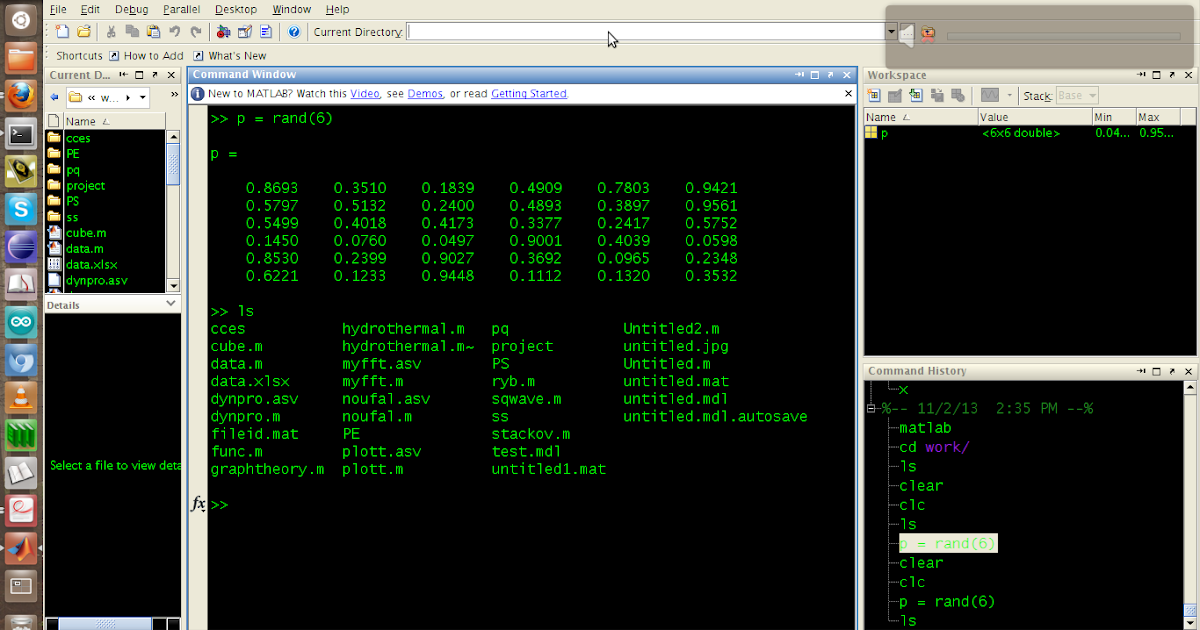Viewport: 1200px width, 630px height.
Task: Open Firefox from the Ubuntu launcher
Action: pos(22,96)
